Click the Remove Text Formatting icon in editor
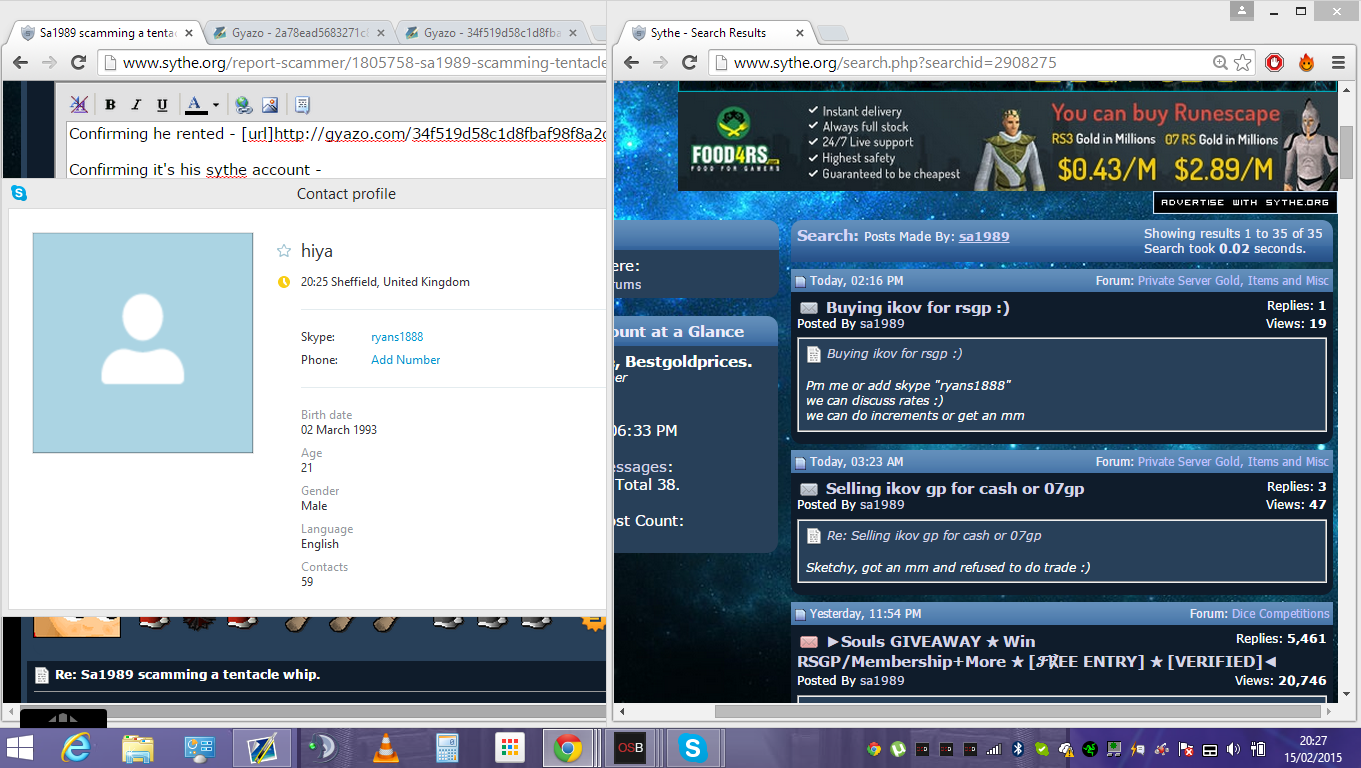This screenshot has height=768, width=1361. coord(79,105)
